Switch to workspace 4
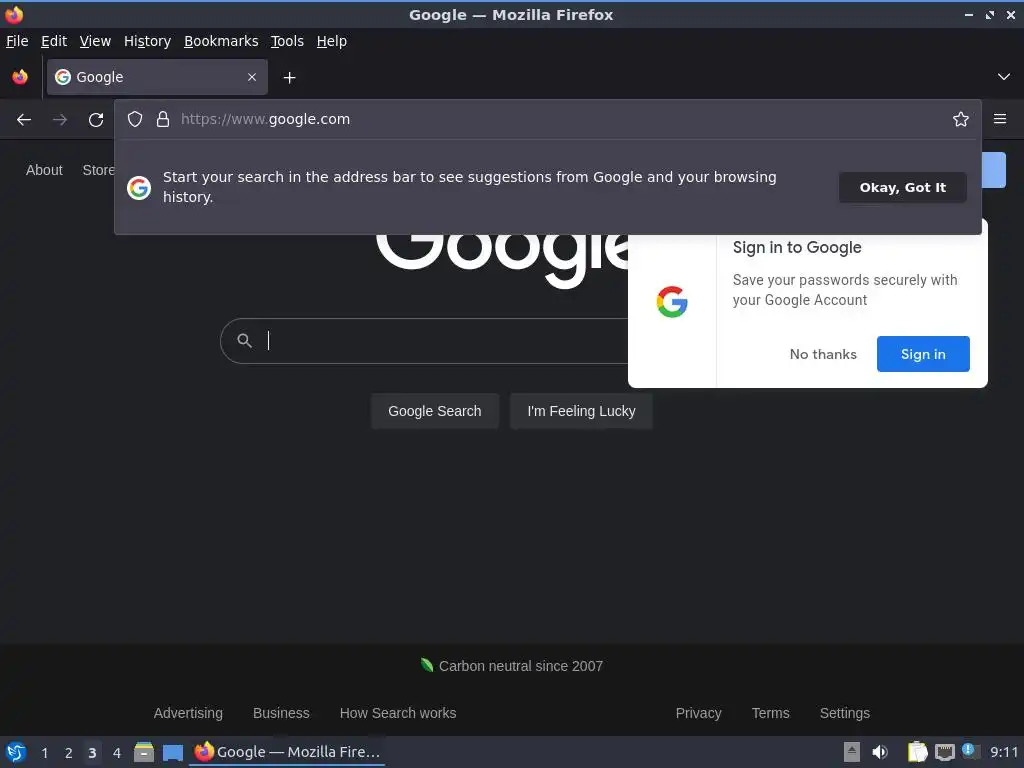The image size is (1024, 768). point(117,752)
